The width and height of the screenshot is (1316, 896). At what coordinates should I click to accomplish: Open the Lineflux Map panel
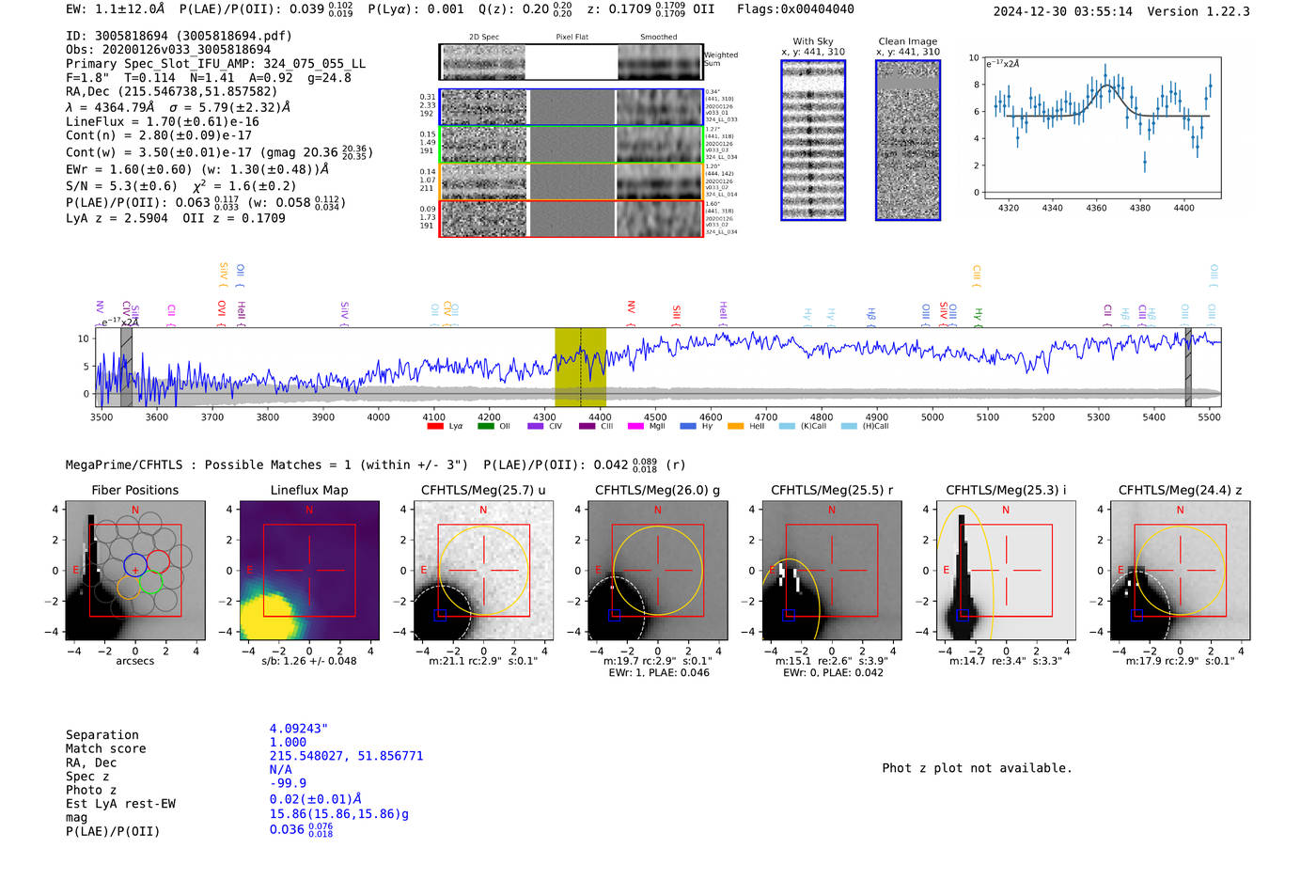(309, 570)
